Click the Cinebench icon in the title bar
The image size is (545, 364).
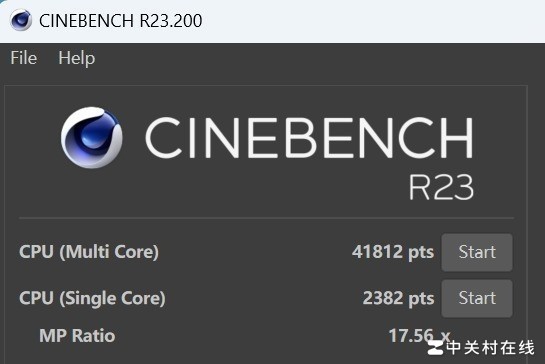point(21,20)
